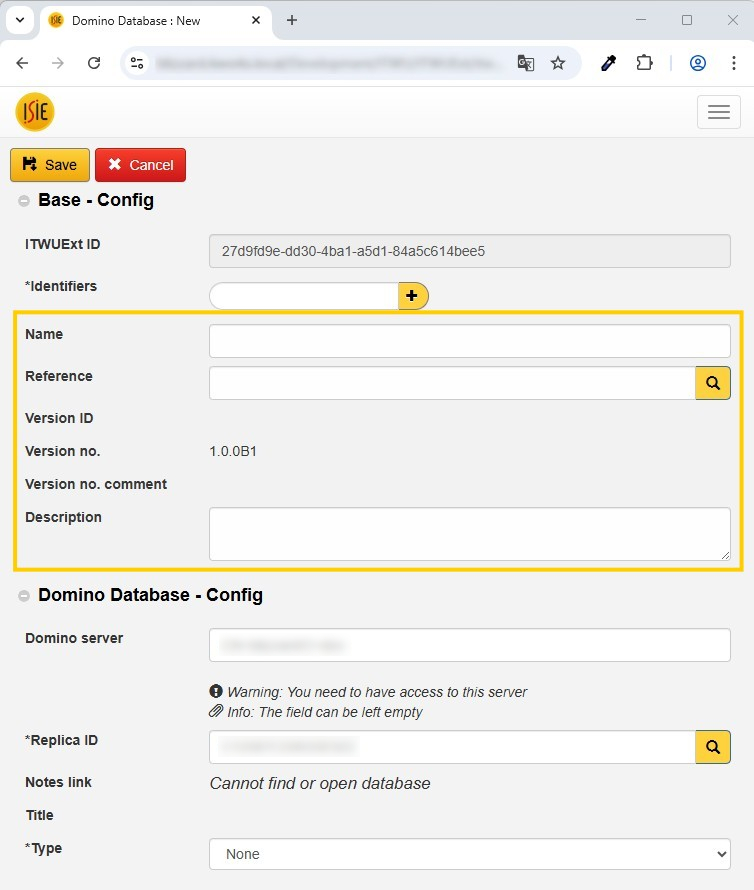Click the Identifiers input field
This screenshot has height=890, width=754.
click(x=304, y=296)
